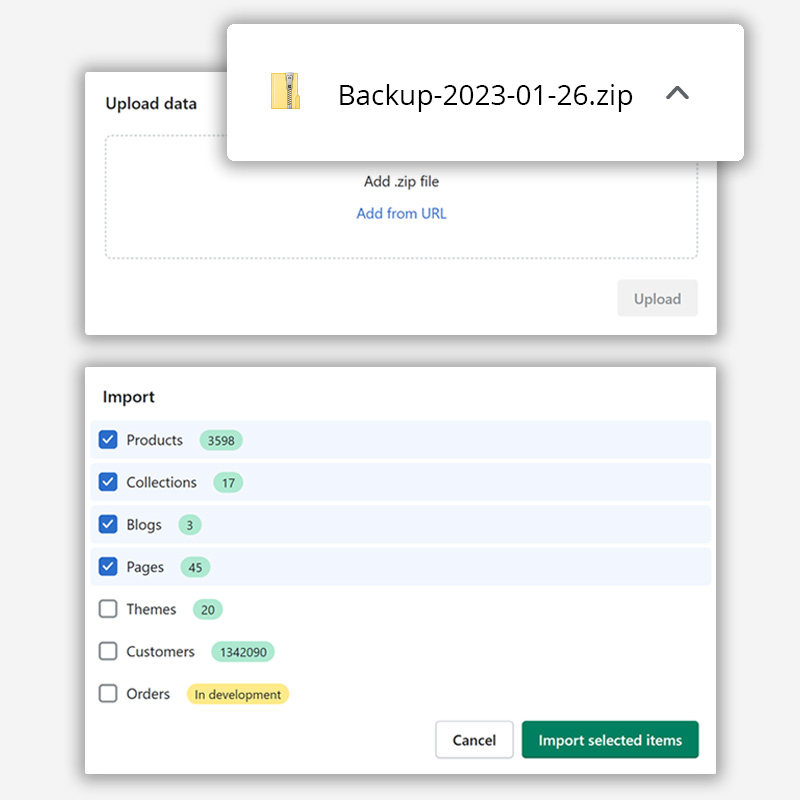The height and width of the screenshot is (800, 800).
Task: Uncheck the Products checkbox
Action: (x=108, y=439)
